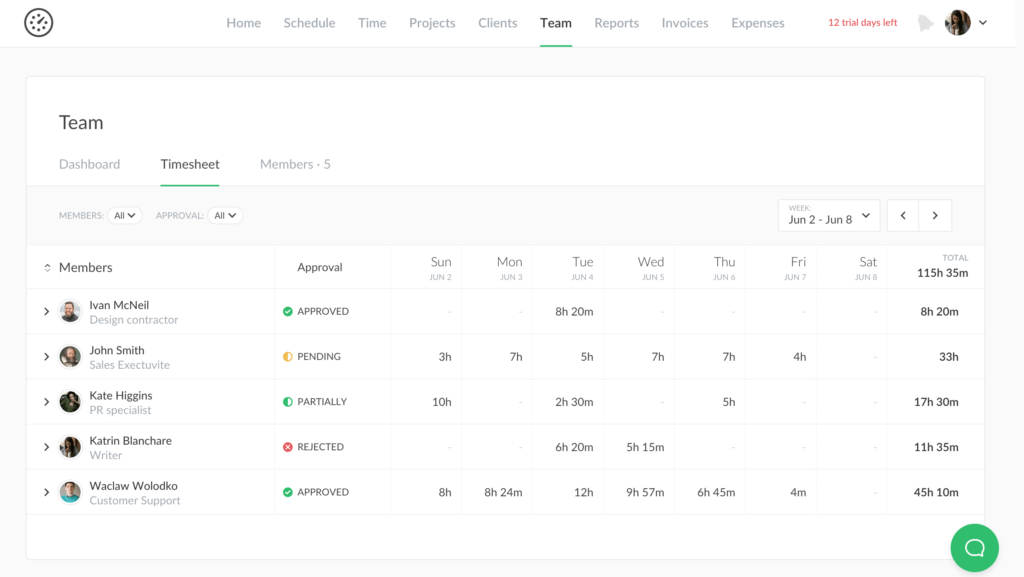Open Kate Higgins' name link
This screenshot has height=577, width=1024.
point(121,396)
